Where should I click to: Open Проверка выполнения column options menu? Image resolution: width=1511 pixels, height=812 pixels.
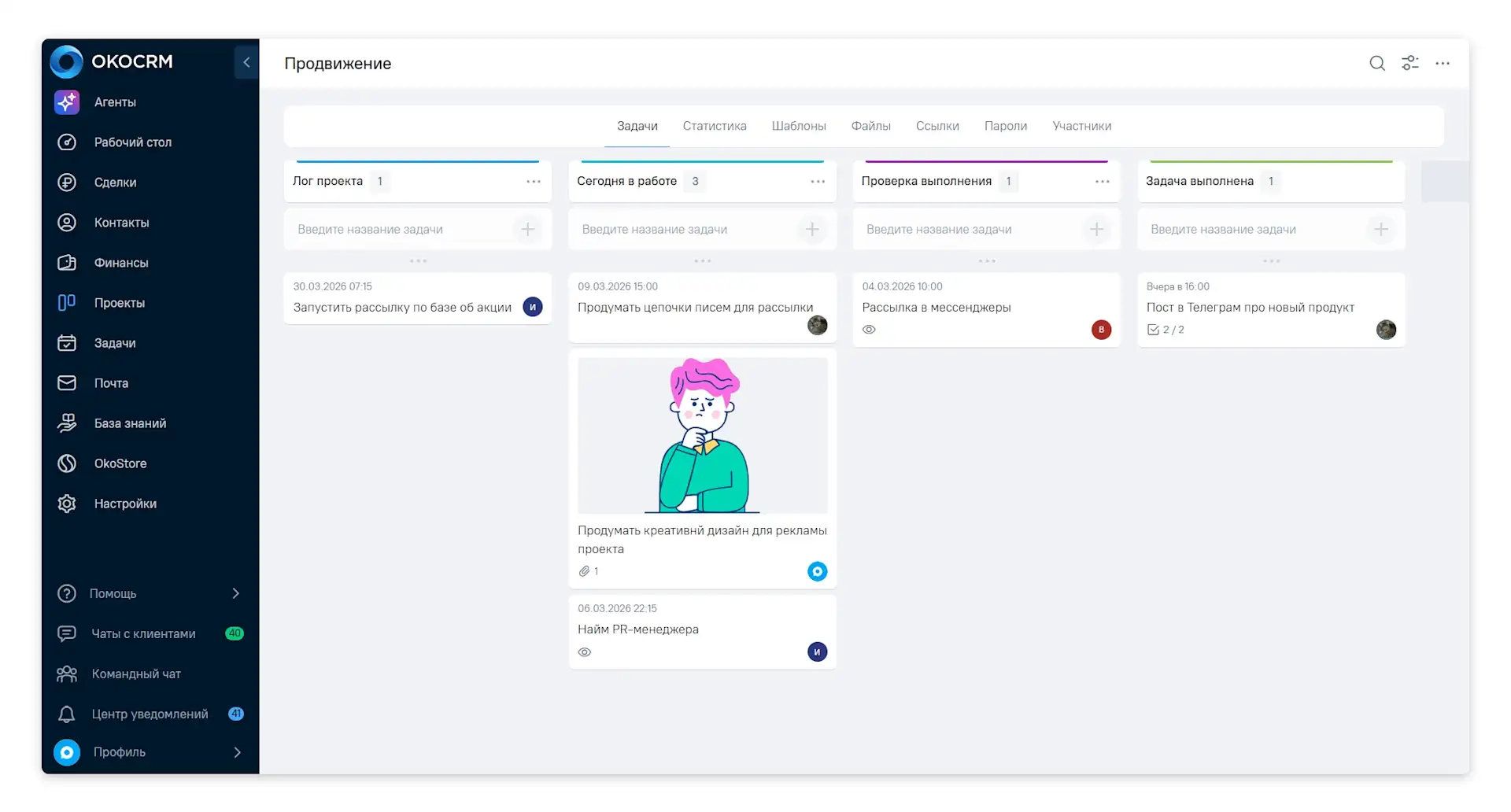point(1103,182)
